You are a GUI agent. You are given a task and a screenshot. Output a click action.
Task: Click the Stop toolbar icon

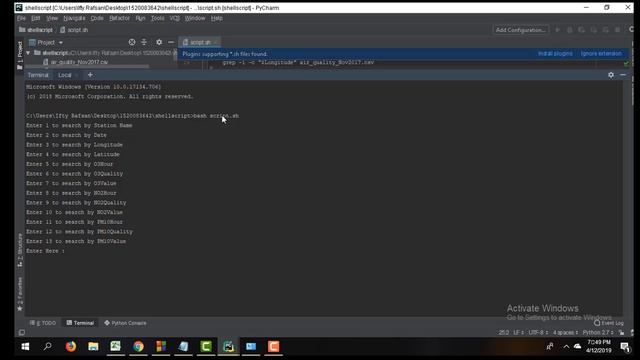(x=617, y=30)
